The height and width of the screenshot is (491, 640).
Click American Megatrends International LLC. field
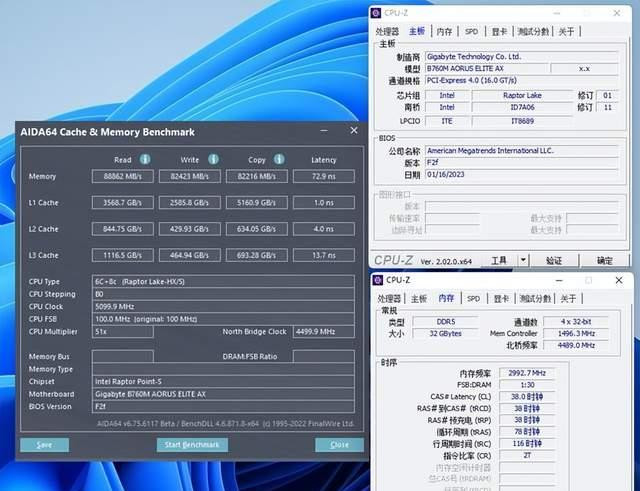522,151
